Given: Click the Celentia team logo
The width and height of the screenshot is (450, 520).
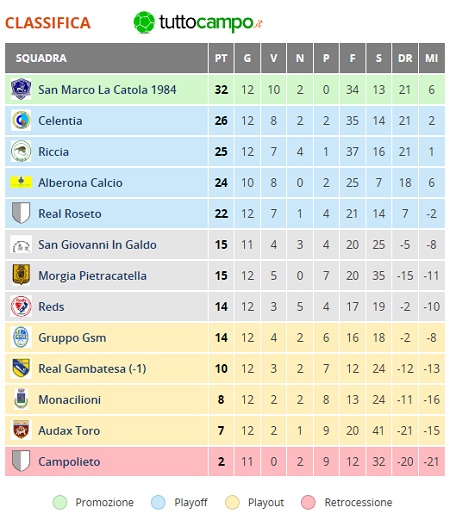Looking at the screenshot, I should click(21, 120).
